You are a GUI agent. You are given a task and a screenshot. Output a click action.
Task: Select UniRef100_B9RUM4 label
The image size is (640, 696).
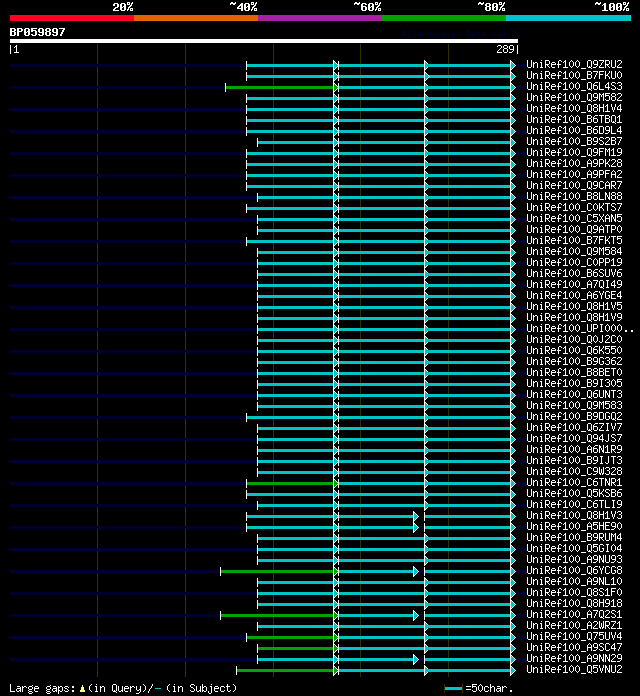574,538
